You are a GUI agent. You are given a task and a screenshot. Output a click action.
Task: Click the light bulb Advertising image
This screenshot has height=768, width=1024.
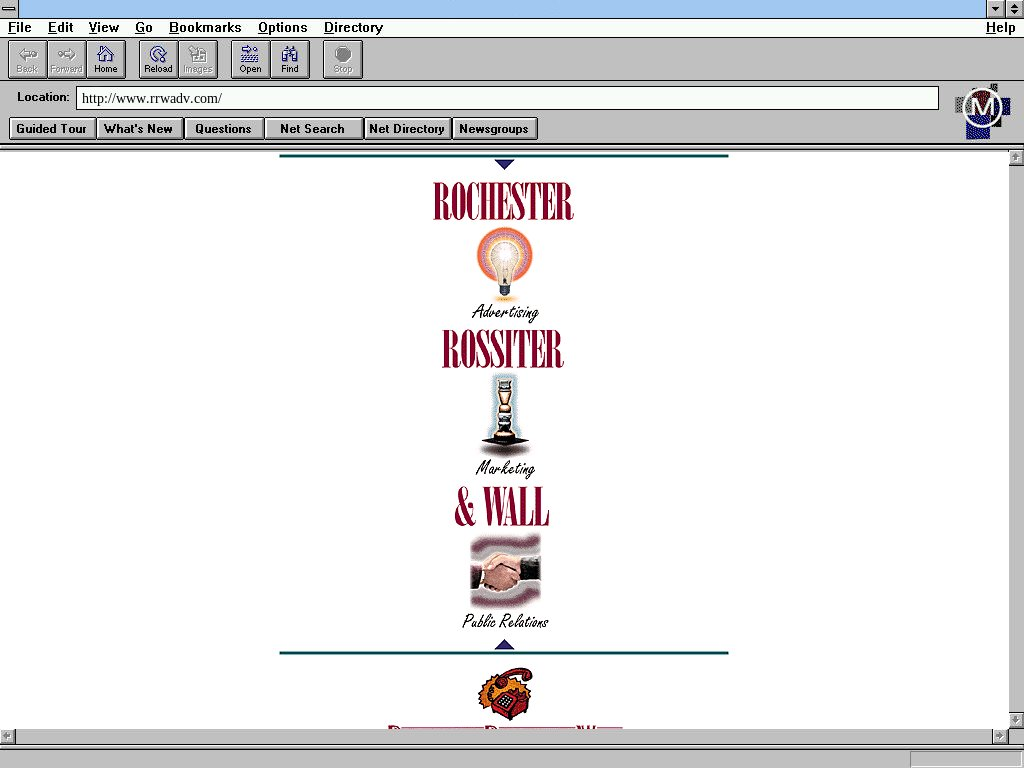pyautogui.click(x=504, y=263)
